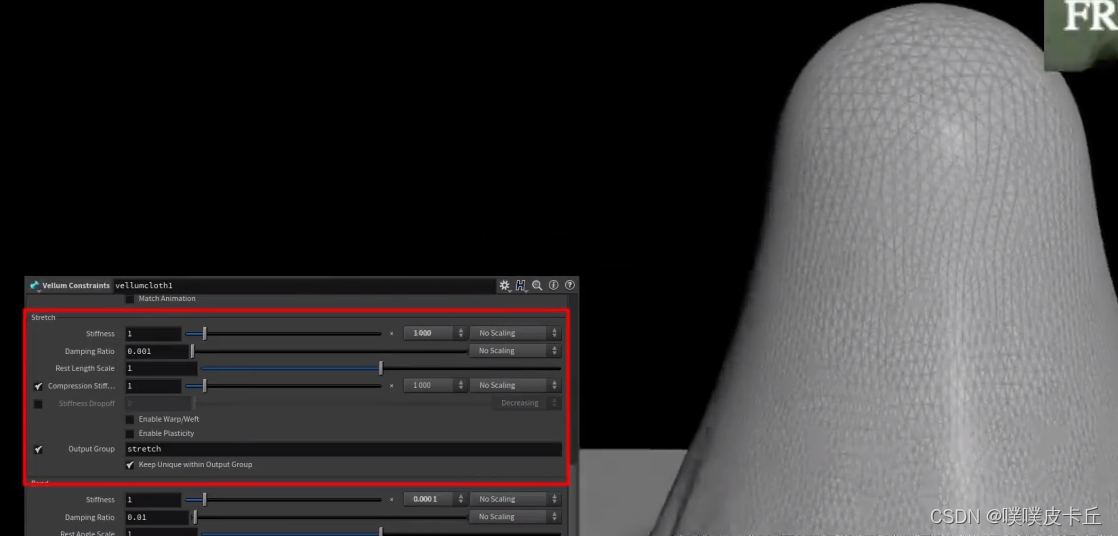Screen dimensions: 1118x536
Task: Open Compression Stiffness No Scaling dropdown
Action: [x=516, y=385]
